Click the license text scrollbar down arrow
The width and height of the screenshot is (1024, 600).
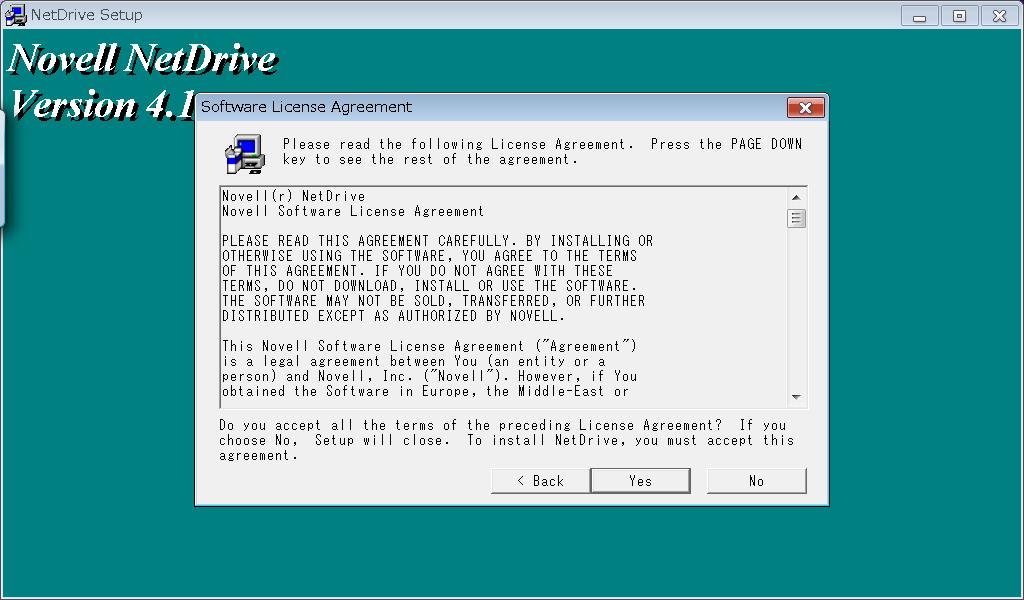click(796, 397)
